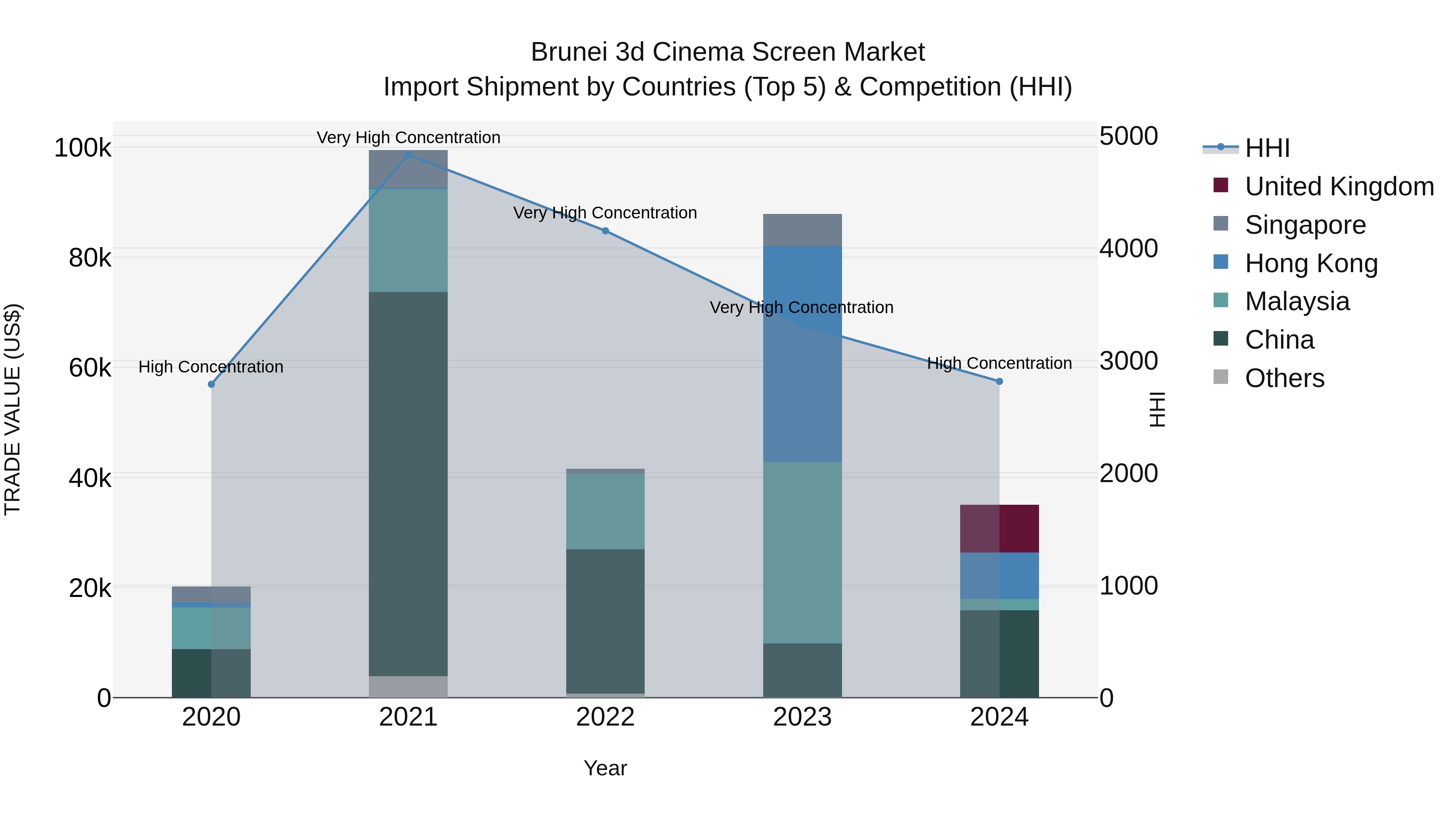This screenshot has width=1456, height=819.
Task: Click the Malaysia segment of 2020 bar
Action: (x=212, y=628)
